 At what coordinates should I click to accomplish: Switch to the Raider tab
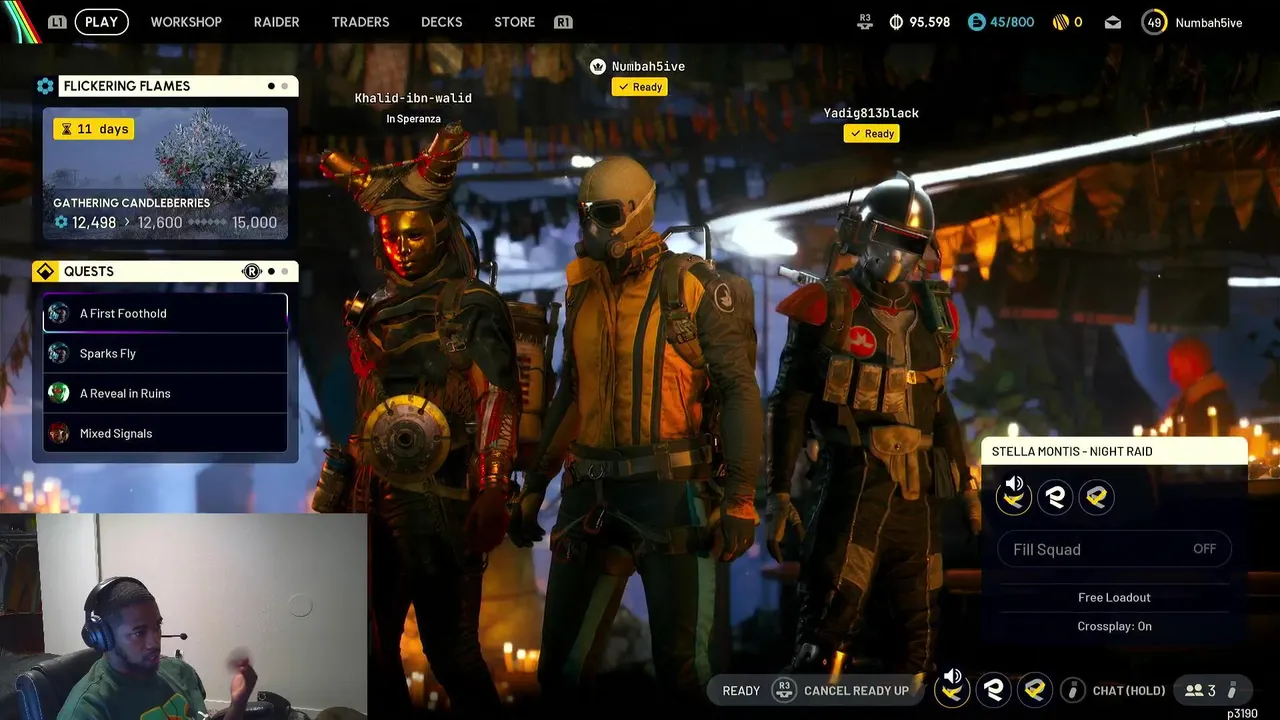[x=276, y=21]
